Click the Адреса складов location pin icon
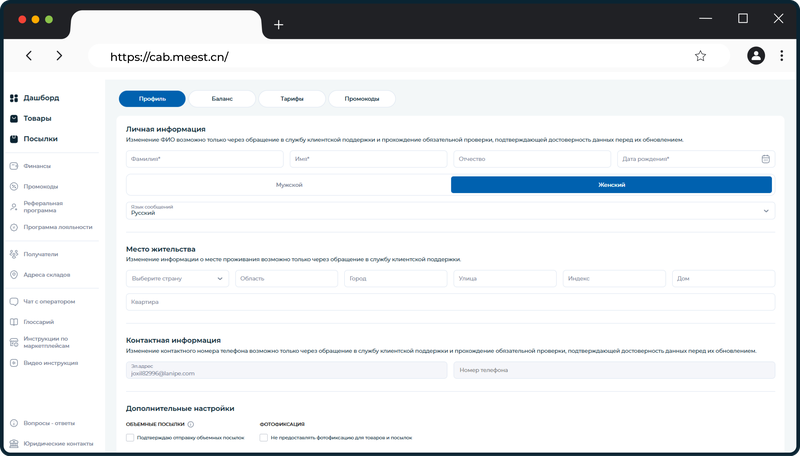This screenshot has width=800, height=456. 14,274
